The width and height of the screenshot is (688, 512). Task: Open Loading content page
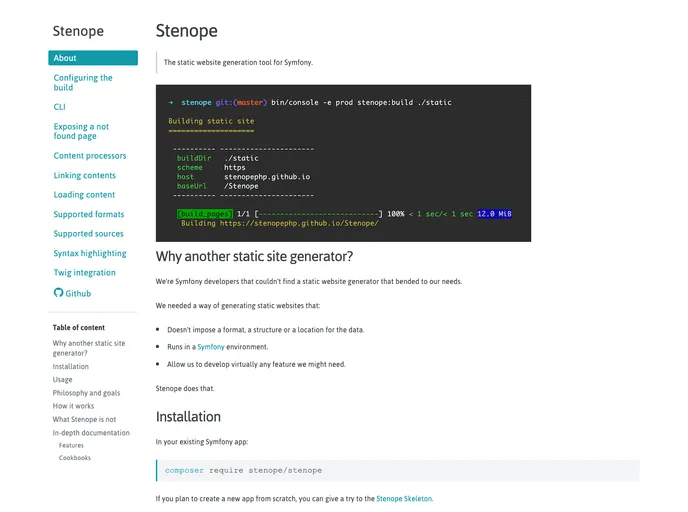click(x=84, y=195)
